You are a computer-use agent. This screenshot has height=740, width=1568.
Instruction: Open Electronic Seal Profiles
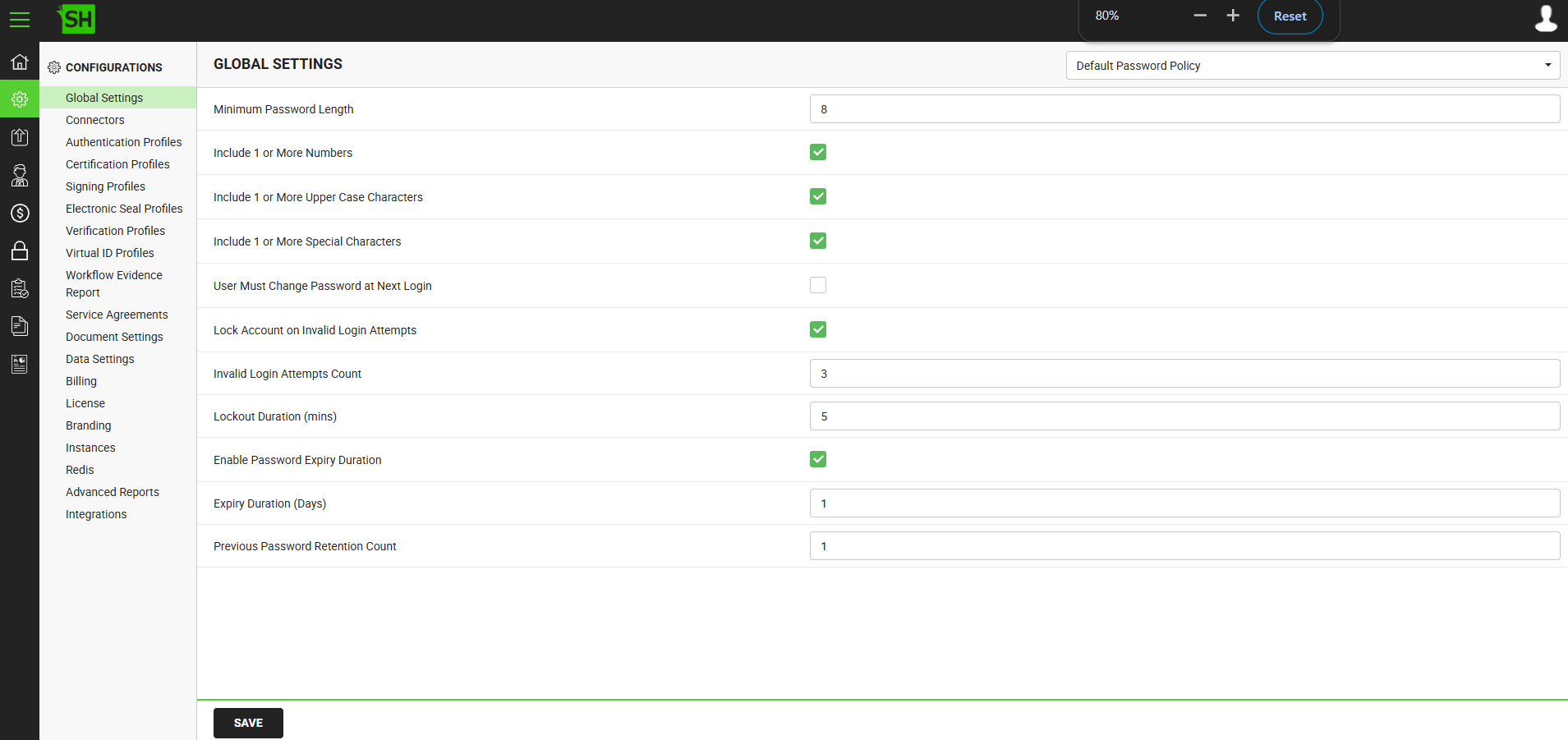(124, 209)
